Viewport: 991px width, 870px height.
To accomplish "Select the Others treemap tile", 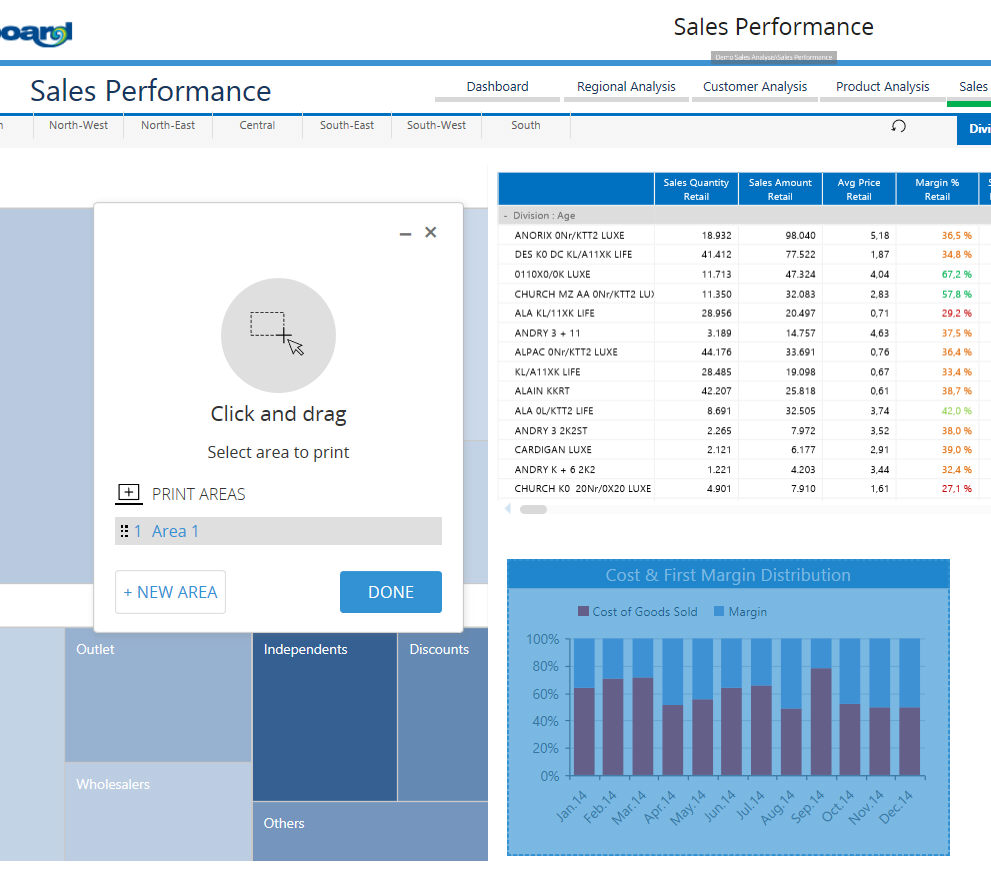I will click(370, 831).
